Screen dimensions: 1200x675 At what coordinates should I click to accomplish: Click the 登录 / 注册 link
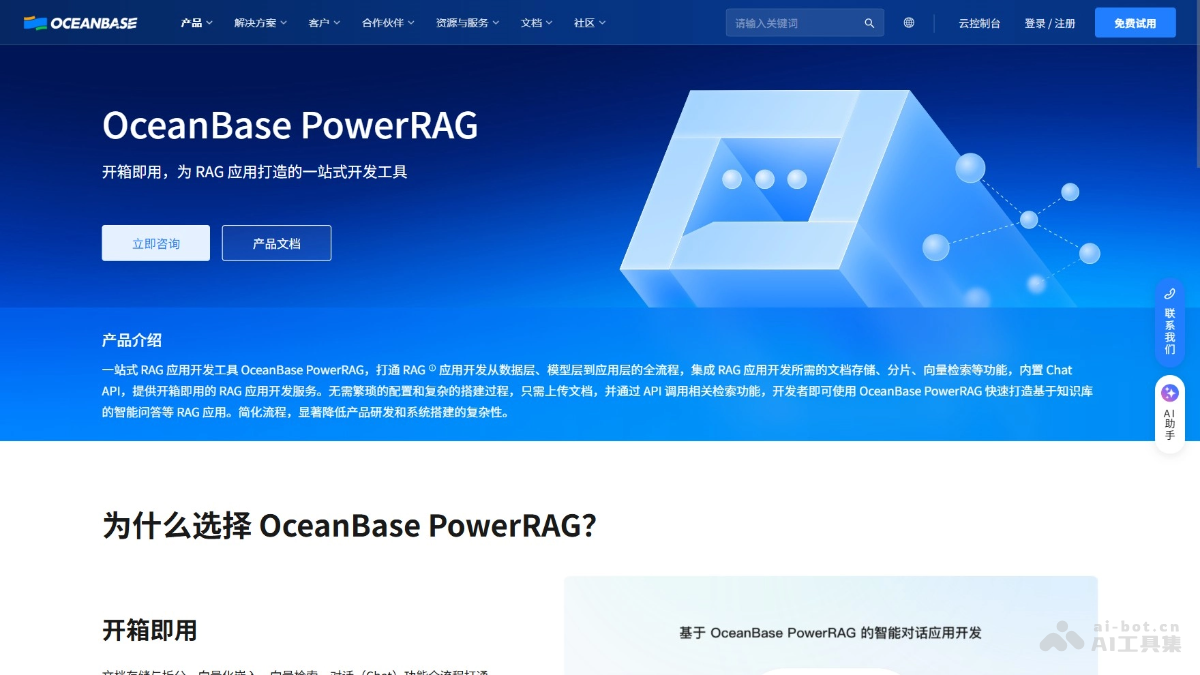[x=1048, y=22]
